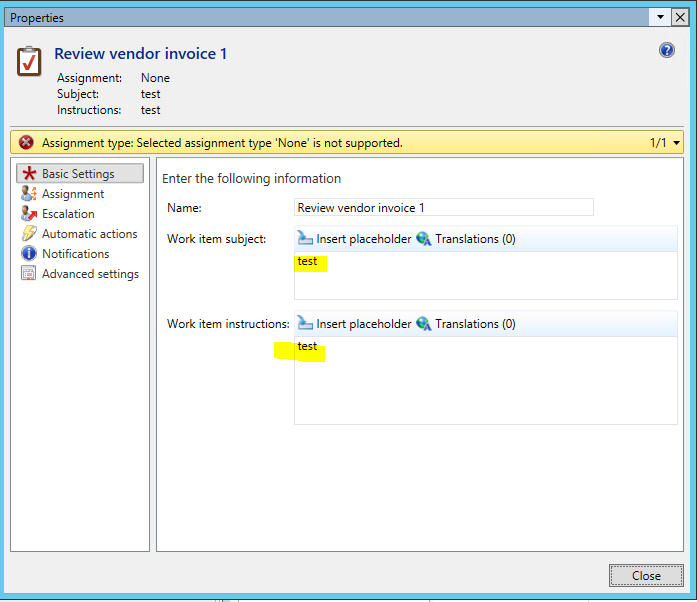
Task: Select the Basic Settings tab
Action: pos(78,174)
